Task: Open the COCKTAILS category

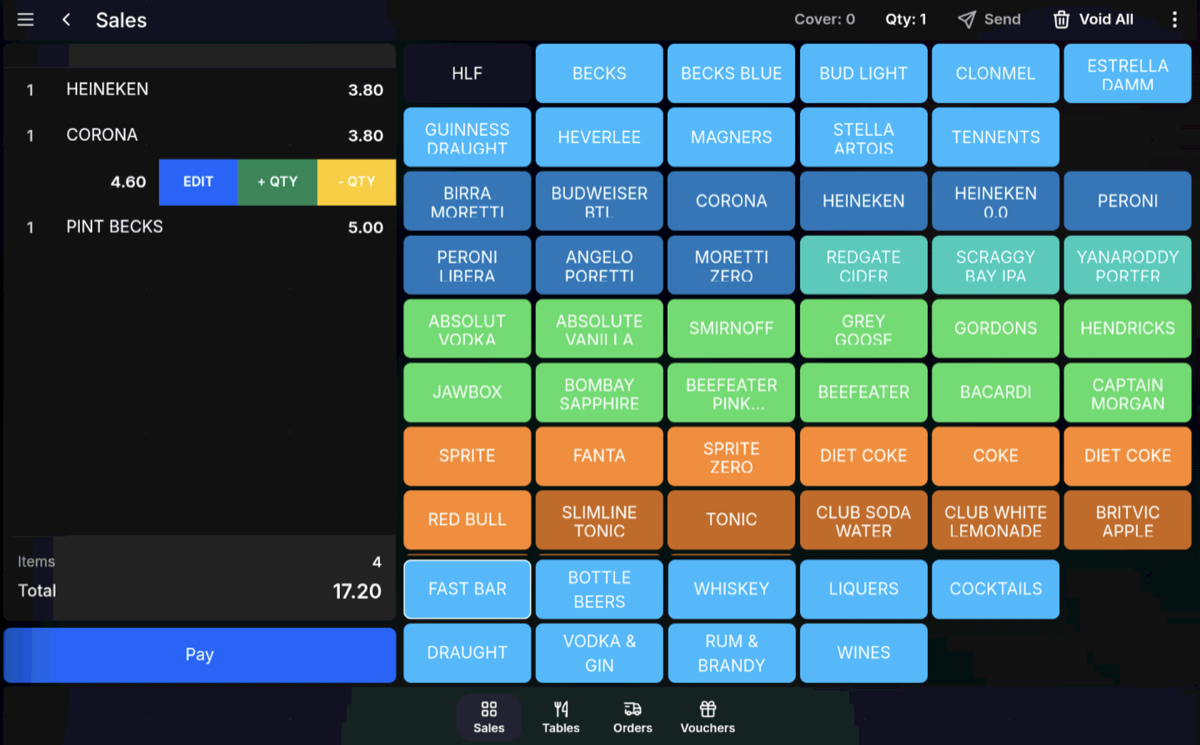Action: click(x=995, y=589)
